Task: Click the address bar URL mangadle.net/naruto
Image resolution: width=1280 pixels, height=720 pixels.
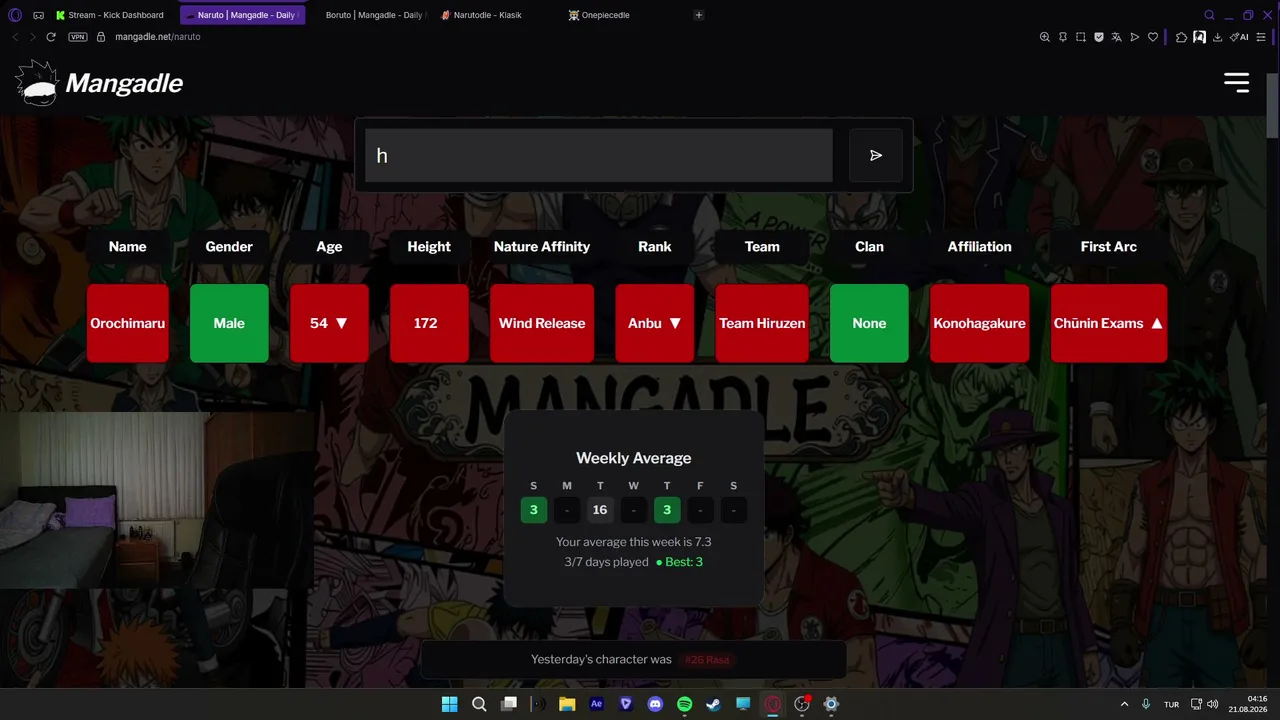Action: [x=158, y=37]
